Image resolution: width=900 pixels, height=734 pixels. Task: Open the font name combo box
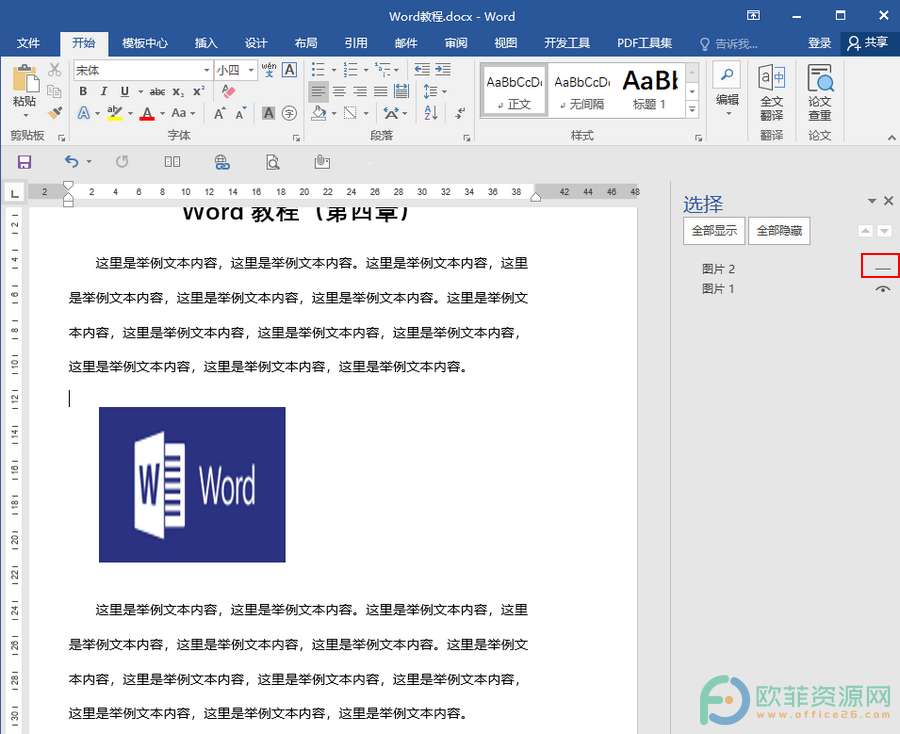(x=143, y=70)
